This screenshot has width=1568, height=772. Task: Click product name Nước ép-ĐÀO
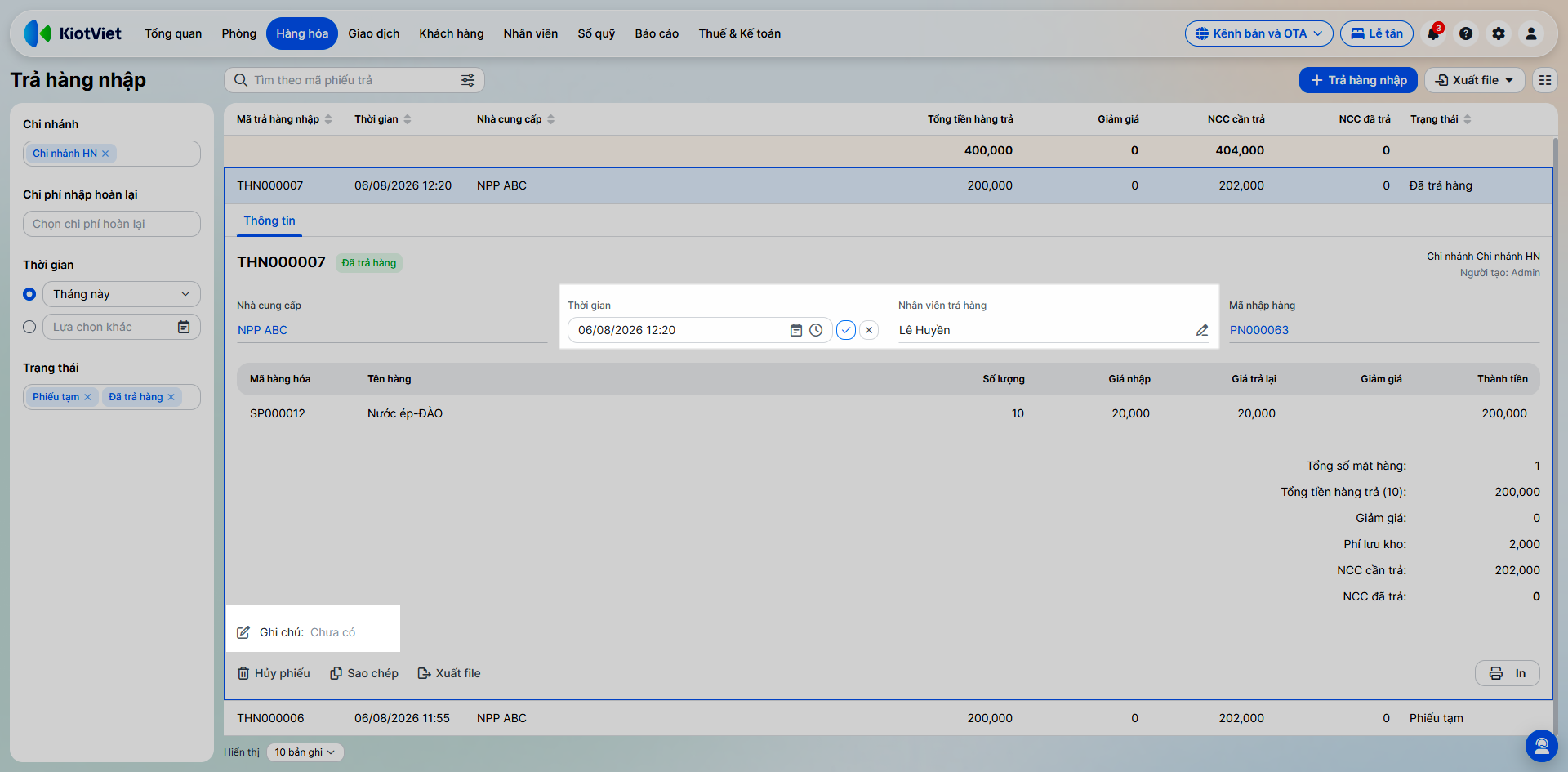(405, 413)
